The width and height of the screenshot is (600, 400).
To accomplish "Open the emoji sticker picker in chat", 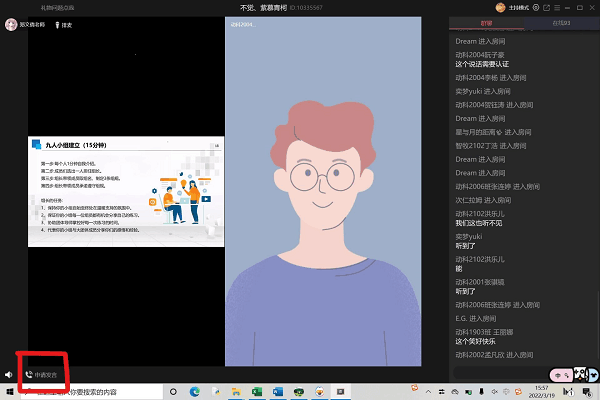I will (582, 374).
